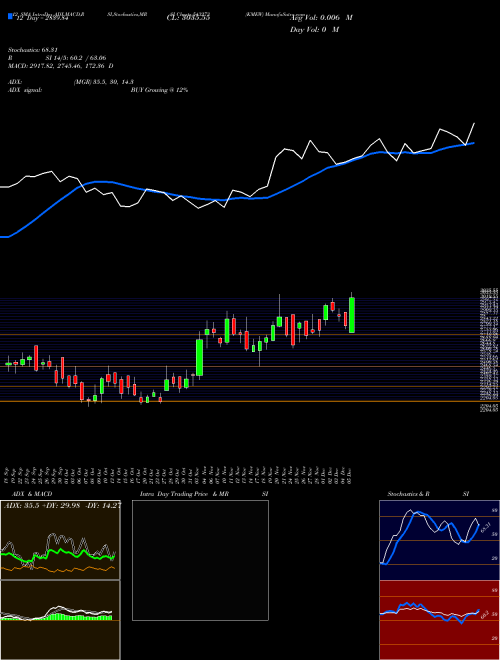The width and height of the screenshot is (500, 660).
Task: Click inside the empty intraday chart box
Action: tap(200, 560)
